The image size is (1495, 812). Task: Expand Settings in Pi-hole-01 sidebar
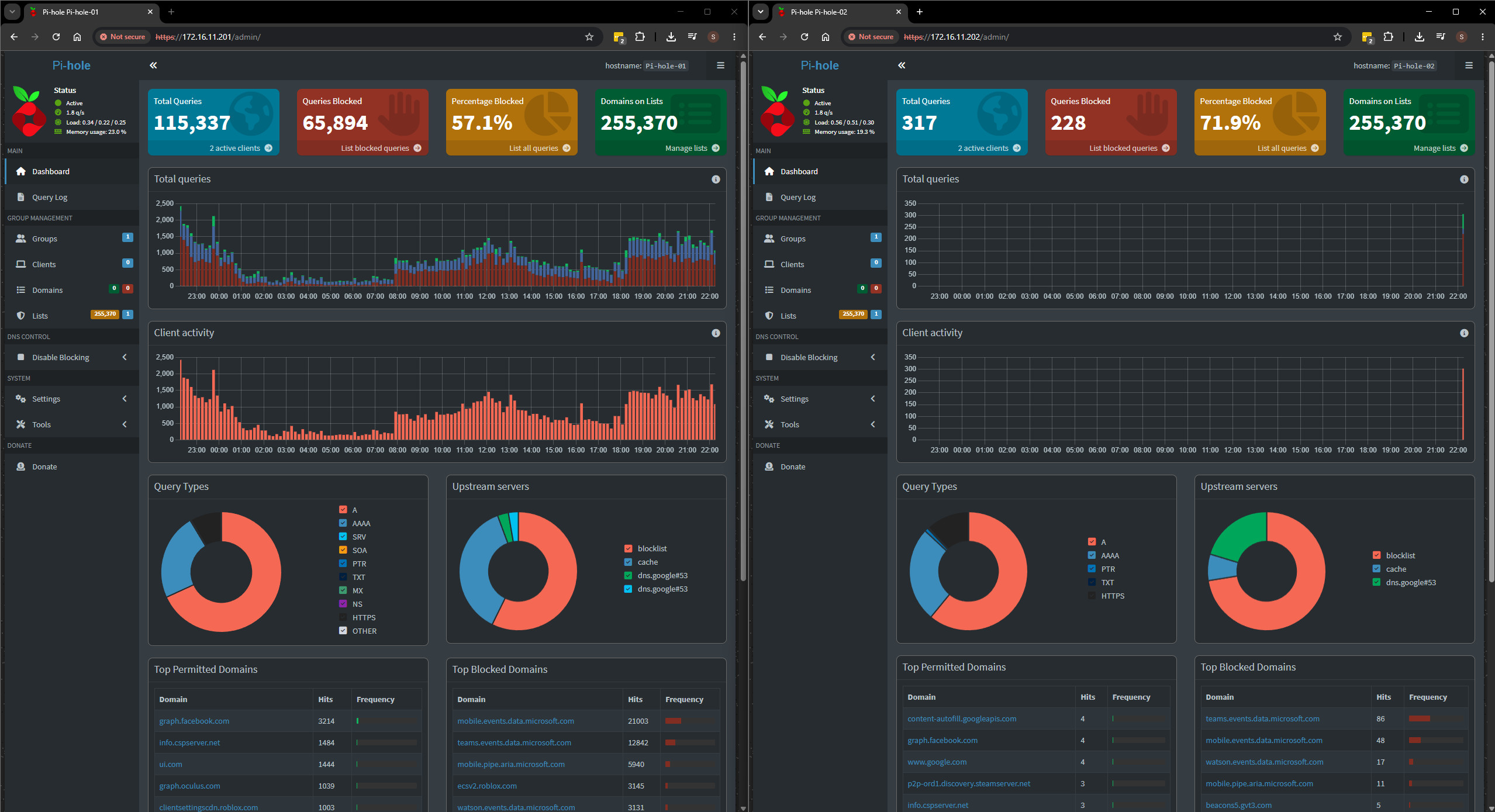click(72, 399)
